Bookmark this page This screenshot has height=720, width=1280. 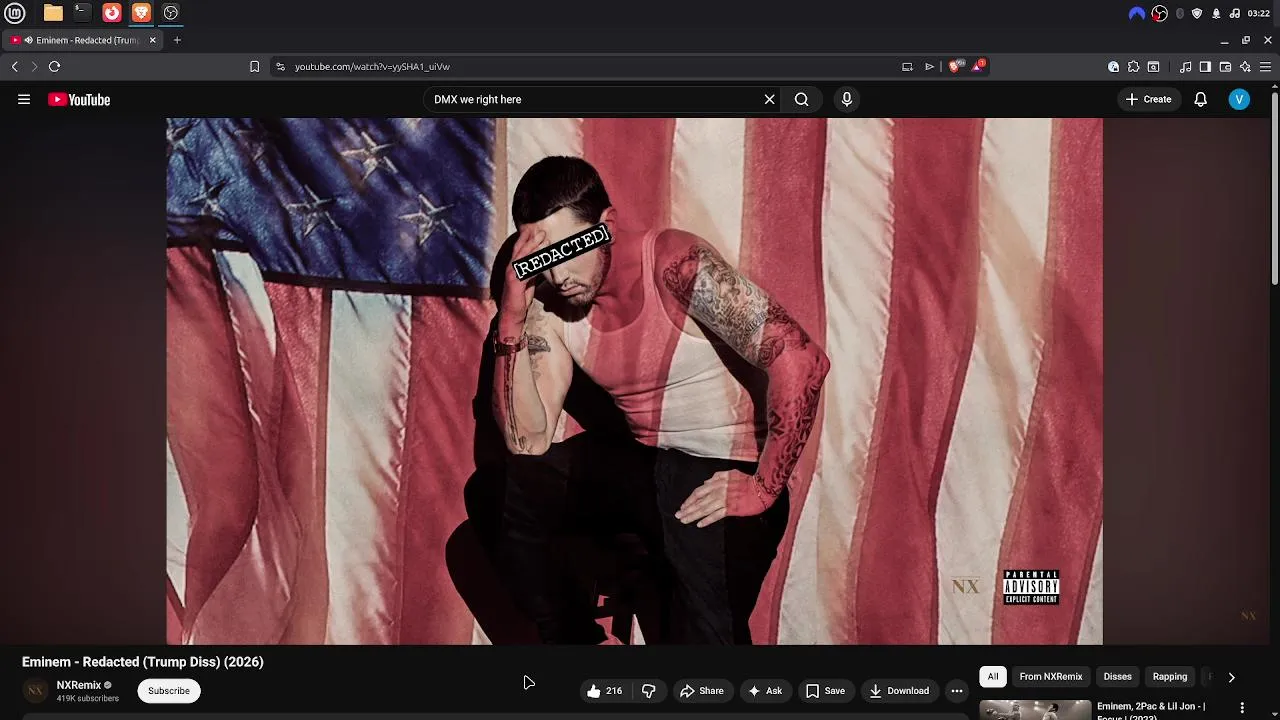click(x=254, y=67)
